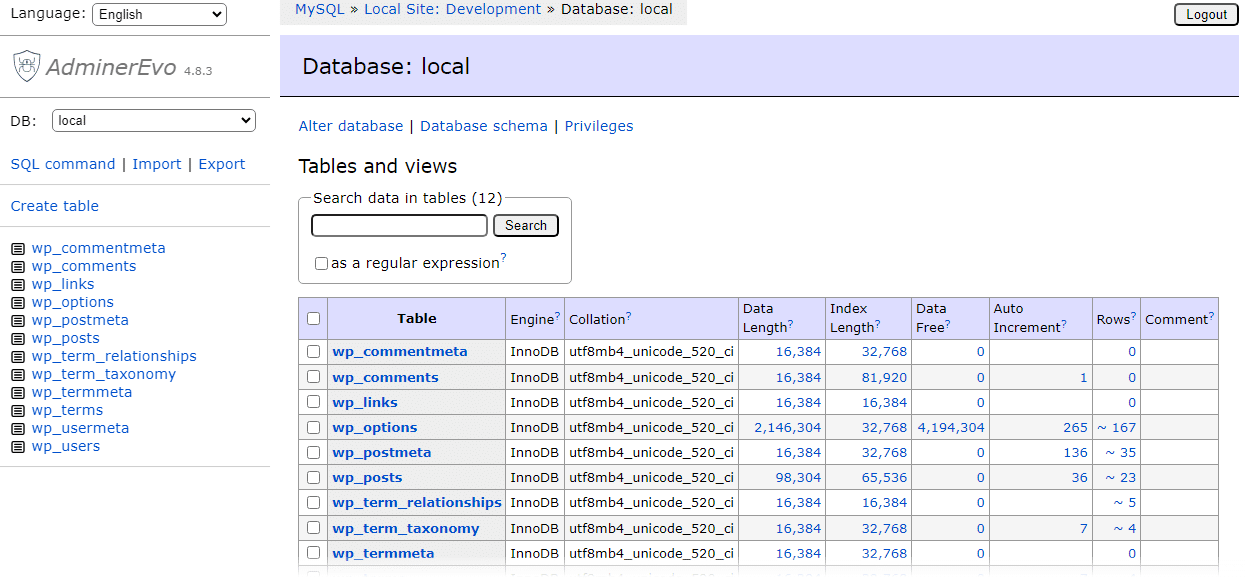
Task: Check the wp_posts row checkbox
Action: click(313, 477)
